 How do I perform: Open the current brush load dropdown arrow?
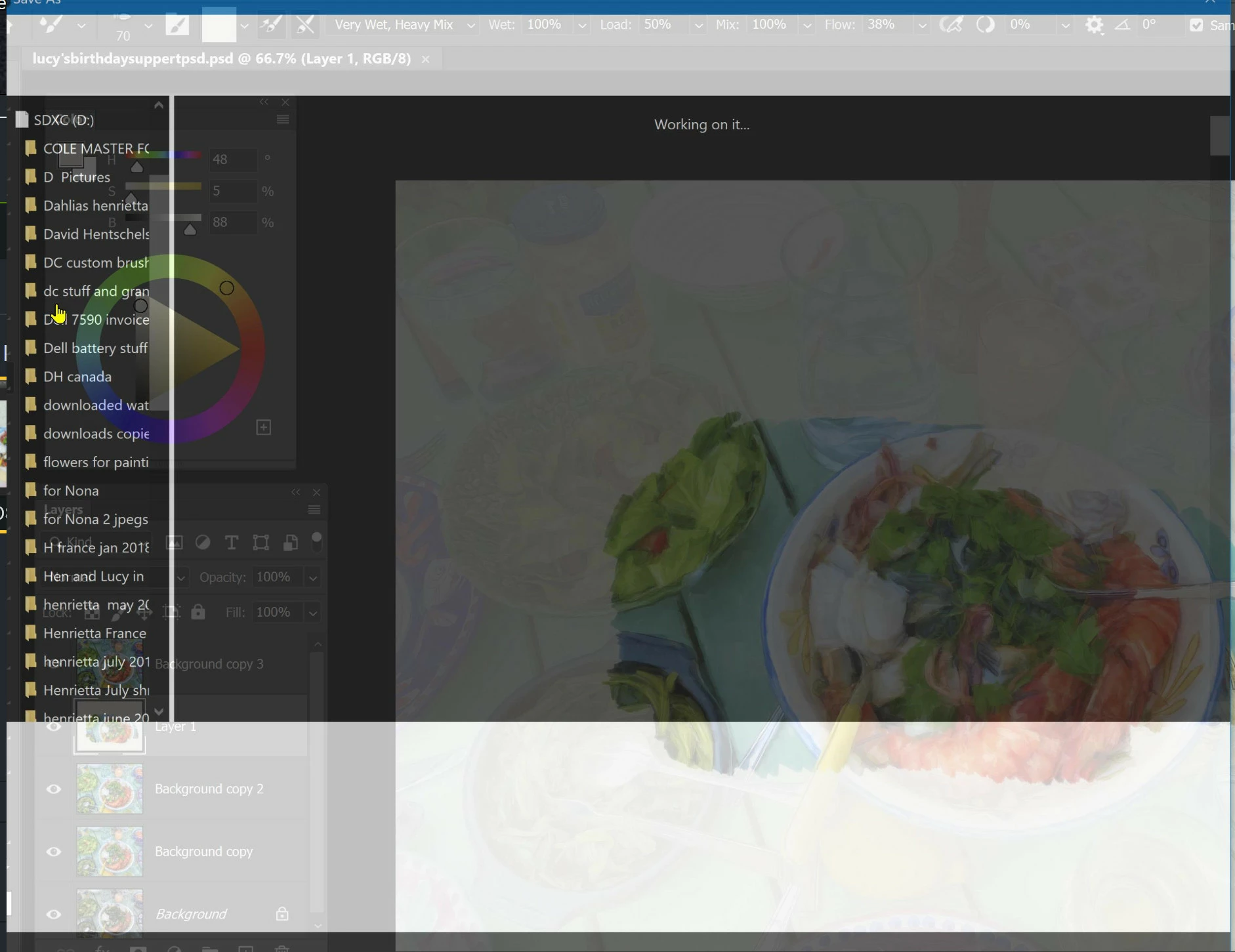pos(244,26)
